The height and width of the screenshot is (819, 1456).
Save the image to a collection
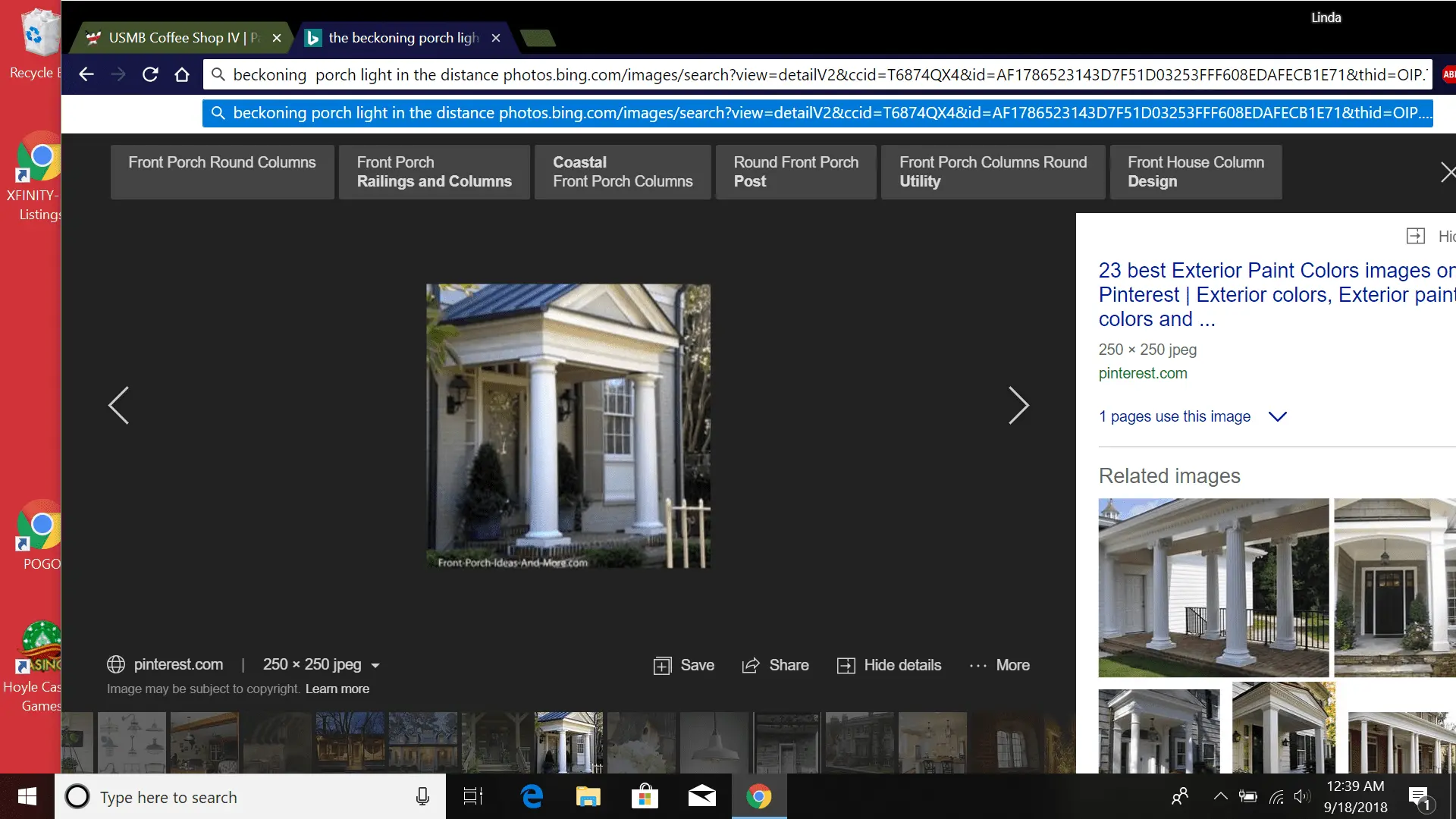684,665
